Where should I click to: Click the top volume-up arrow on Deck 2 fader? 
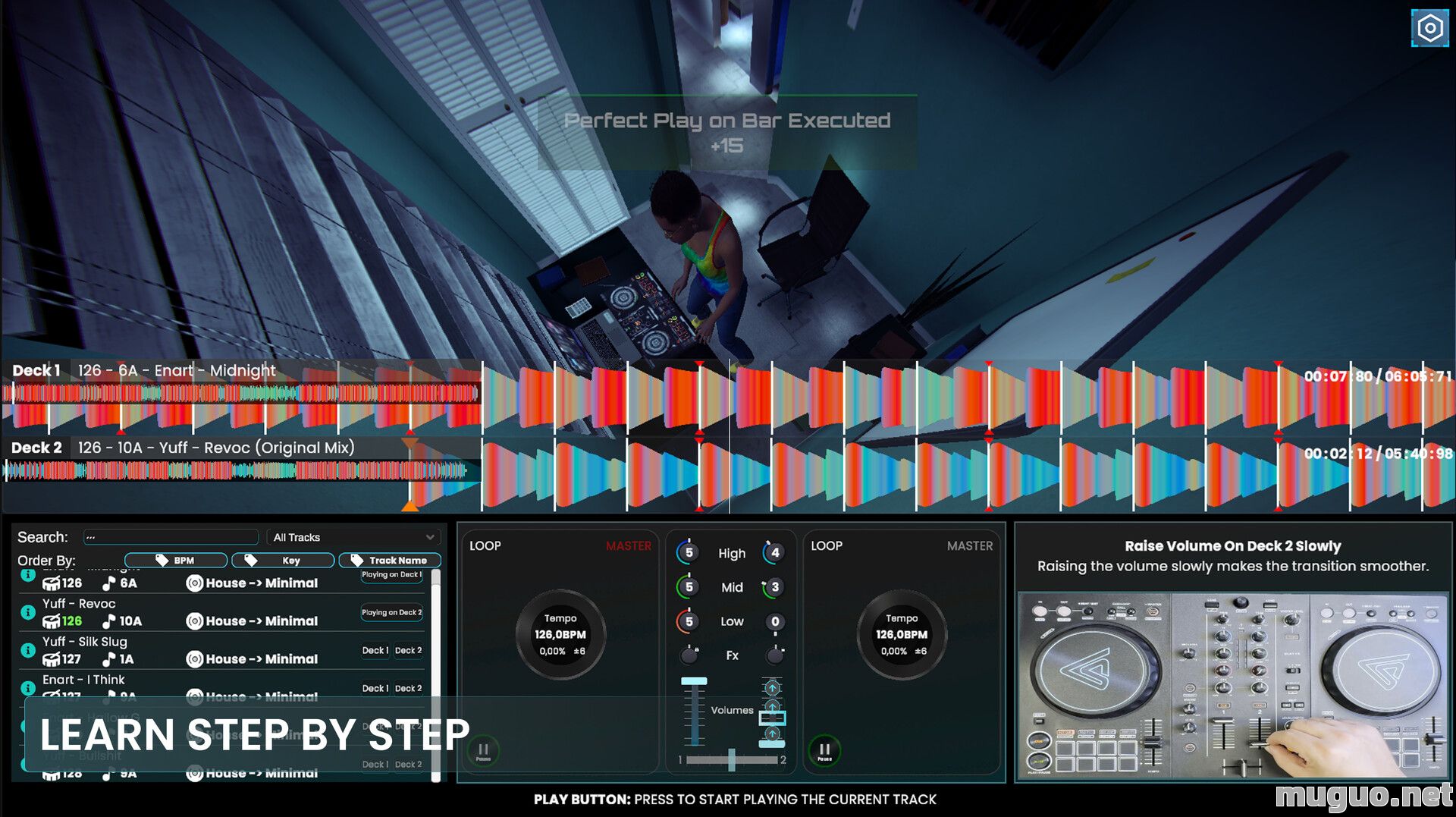tap(772, 688)
